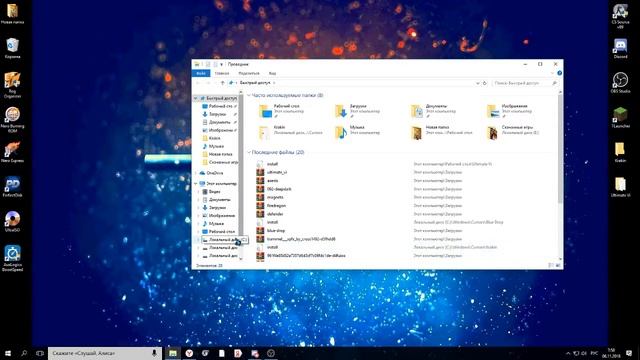Launch Auslogics BoostSpeed desktop icon
Viewport: 640px width, 360px height.
[12, 258]
